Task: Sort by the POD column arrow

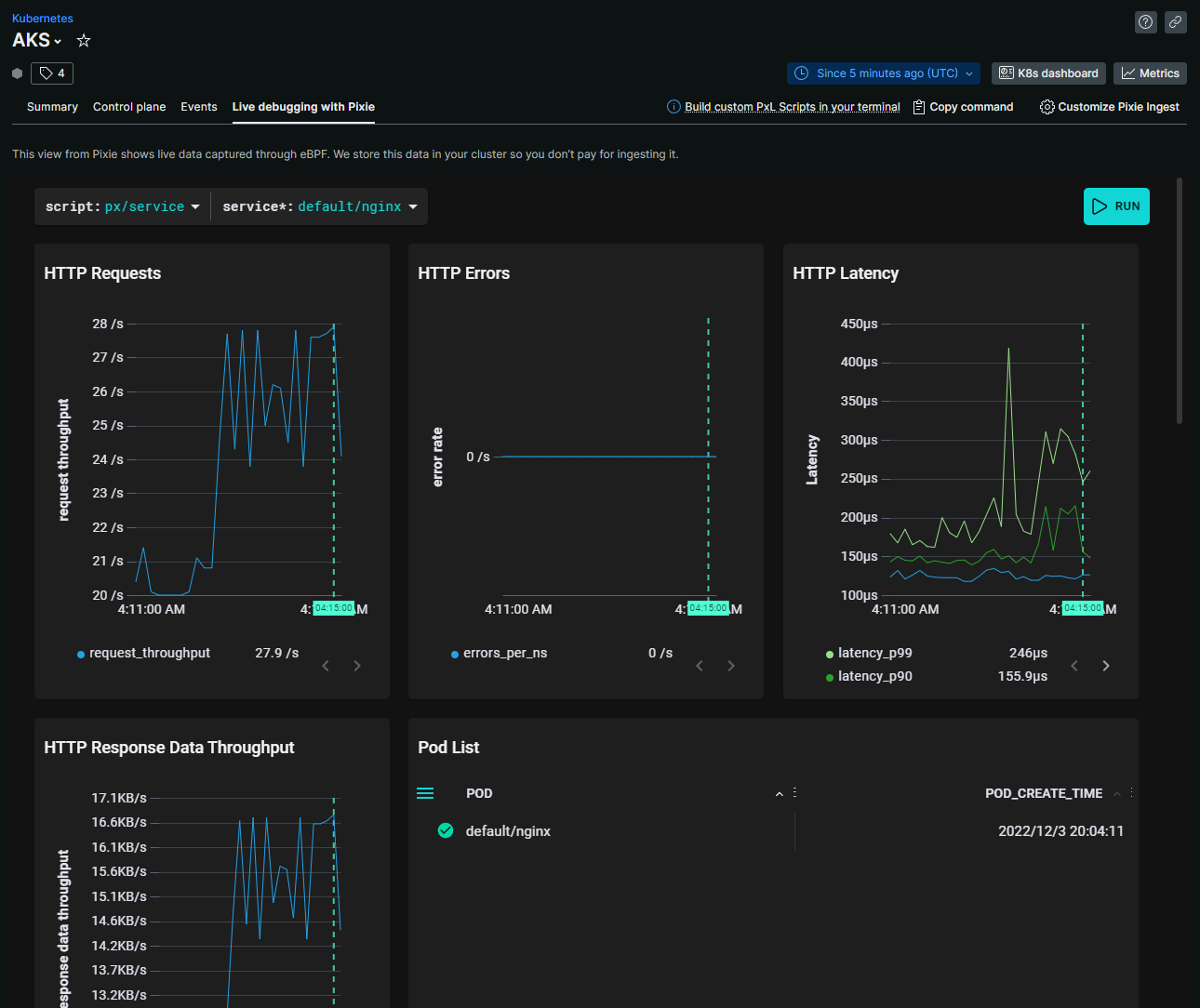Action: coord(780,794)
